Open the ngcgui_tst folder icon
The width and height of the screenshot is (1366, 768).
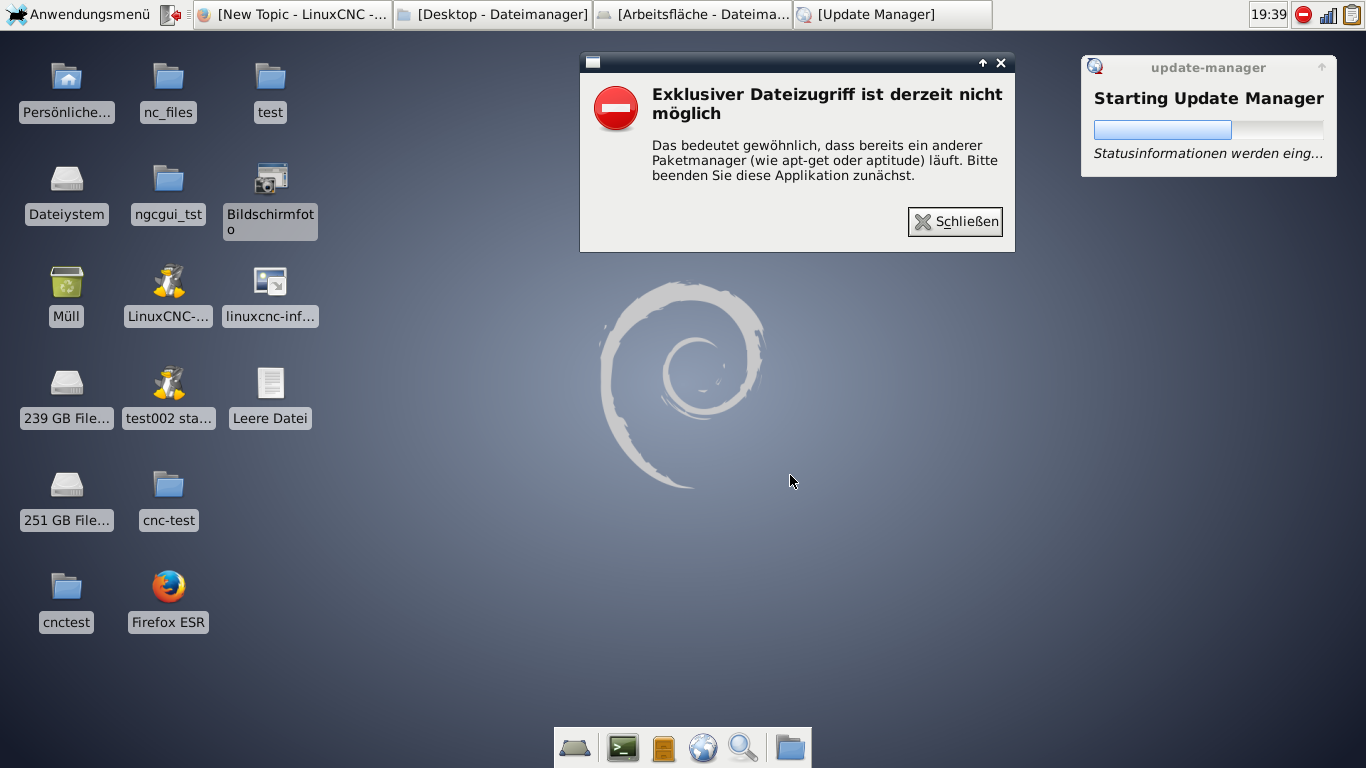(x=168, y=179)
